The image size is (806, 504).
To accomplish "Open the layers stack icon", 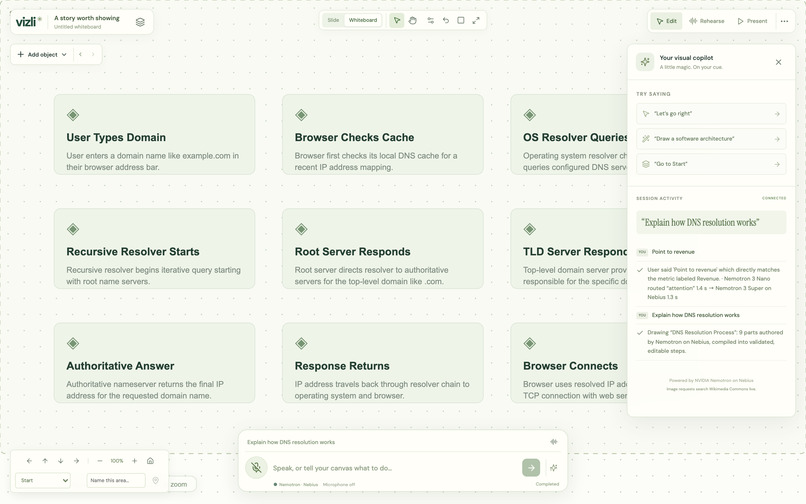I will point(140,22).
